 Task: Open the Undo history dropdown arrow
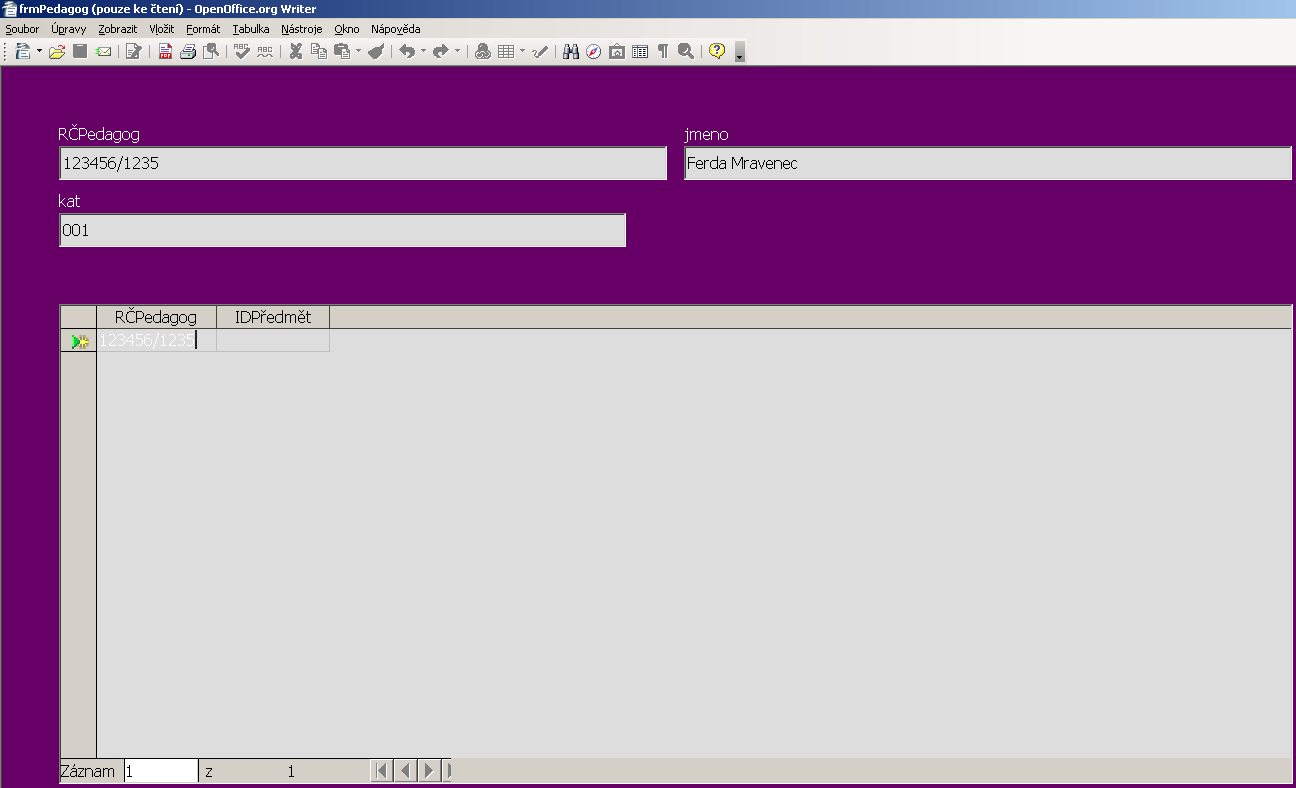[x=423, y=51]
